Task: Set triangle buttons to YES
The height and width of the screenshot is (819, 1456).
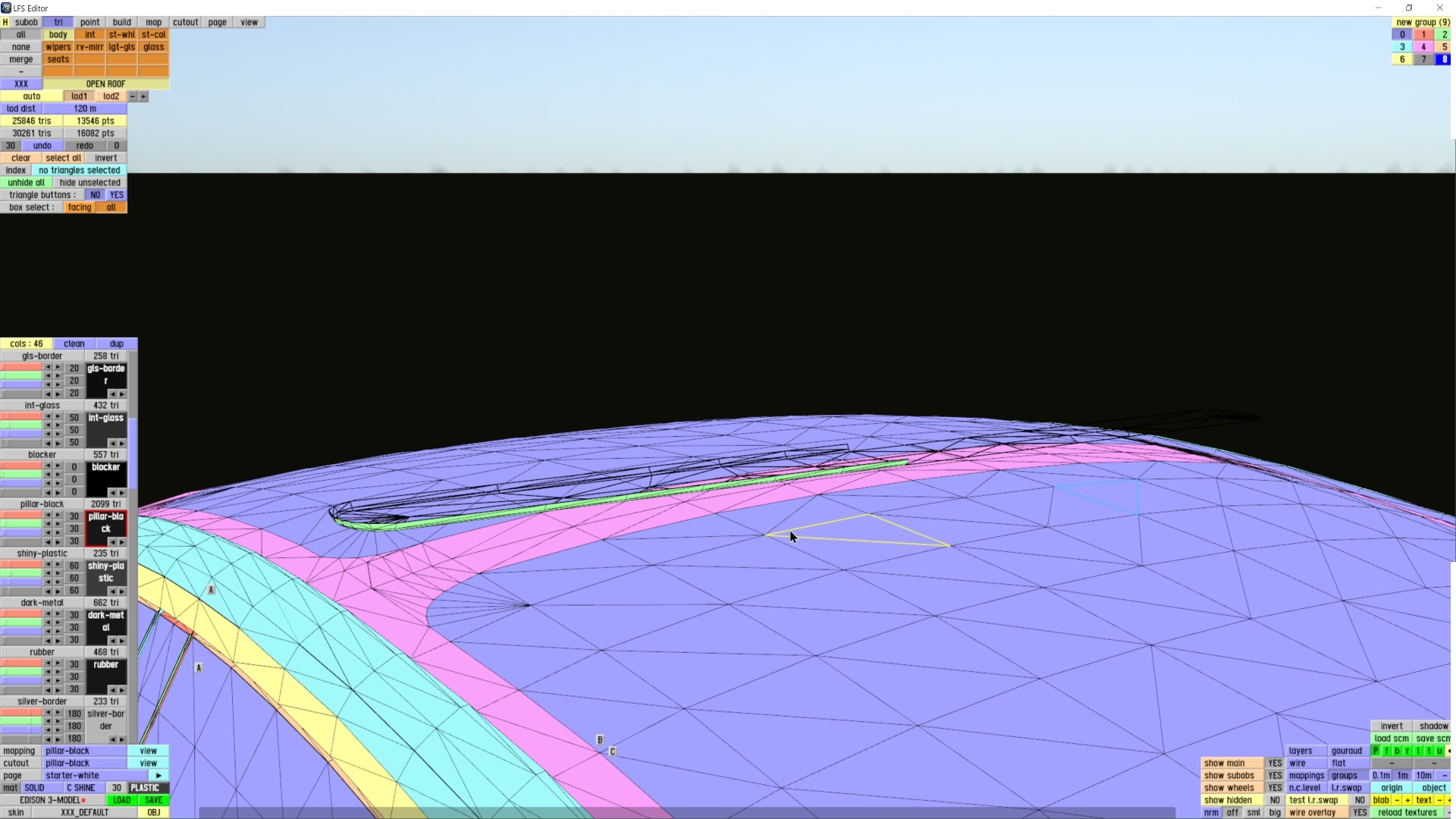Action: (116, 195)
